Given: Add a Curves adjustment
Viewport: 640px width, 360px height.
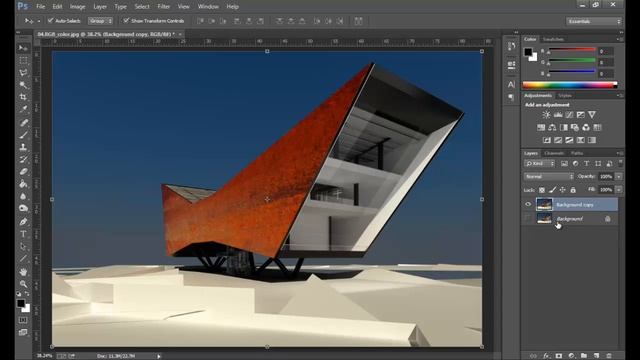Looking at the screenshot, I should click(x=569, y=115).
